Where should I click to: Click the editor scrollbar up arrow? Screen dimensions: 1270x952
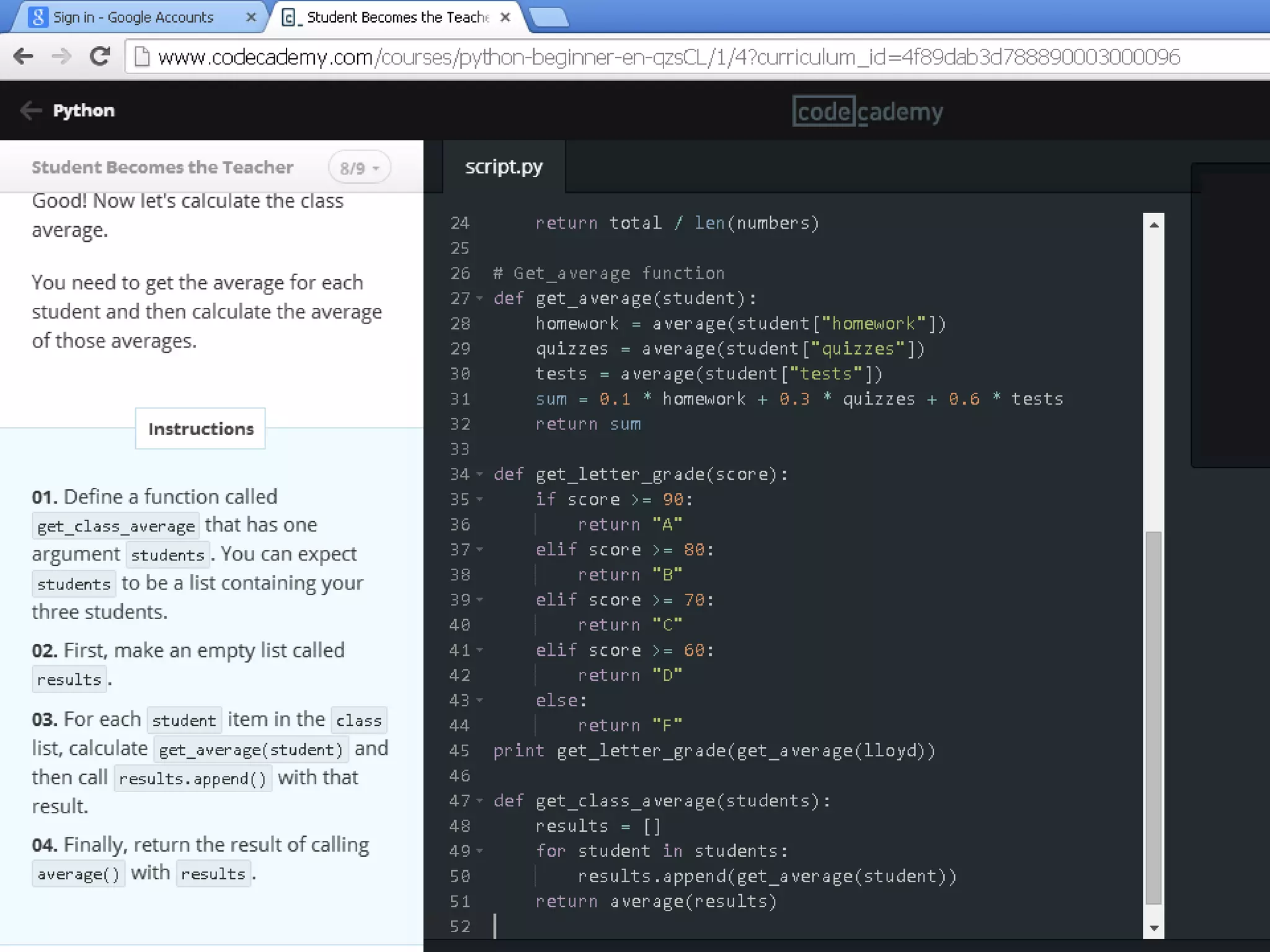pyautogui.click(x=1153, y=224)
